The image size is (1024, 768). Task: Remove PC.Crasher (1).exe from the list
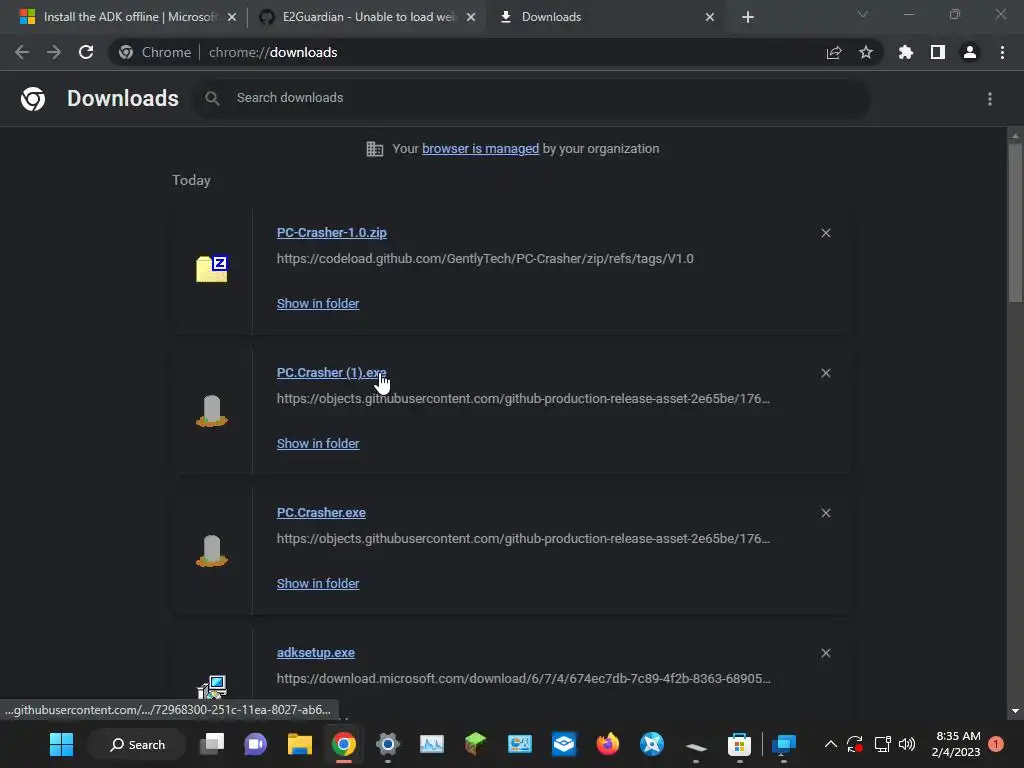[x=825, y=373]
